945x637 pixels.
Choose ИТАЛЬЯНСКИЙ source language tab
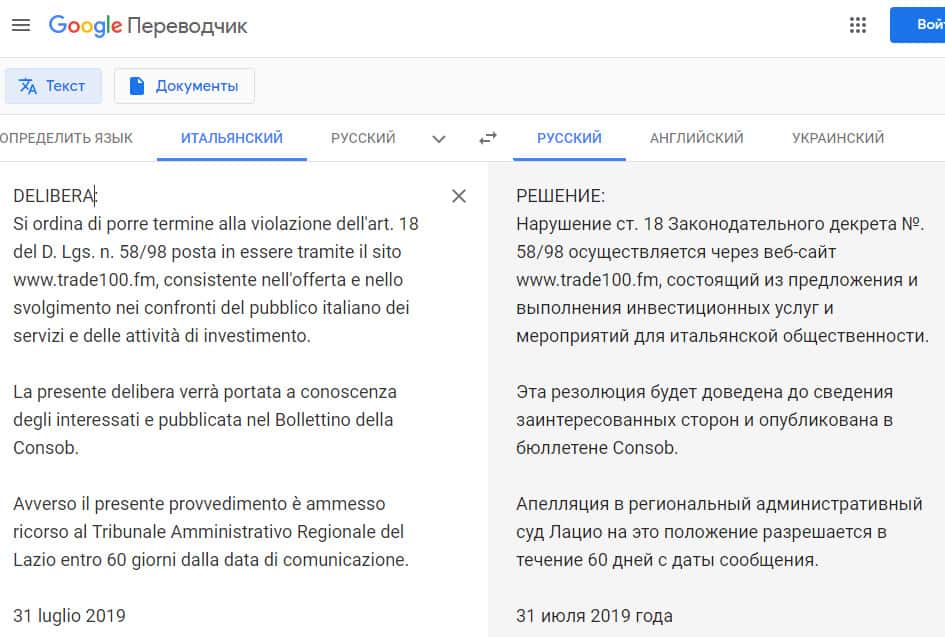[232, 138]
